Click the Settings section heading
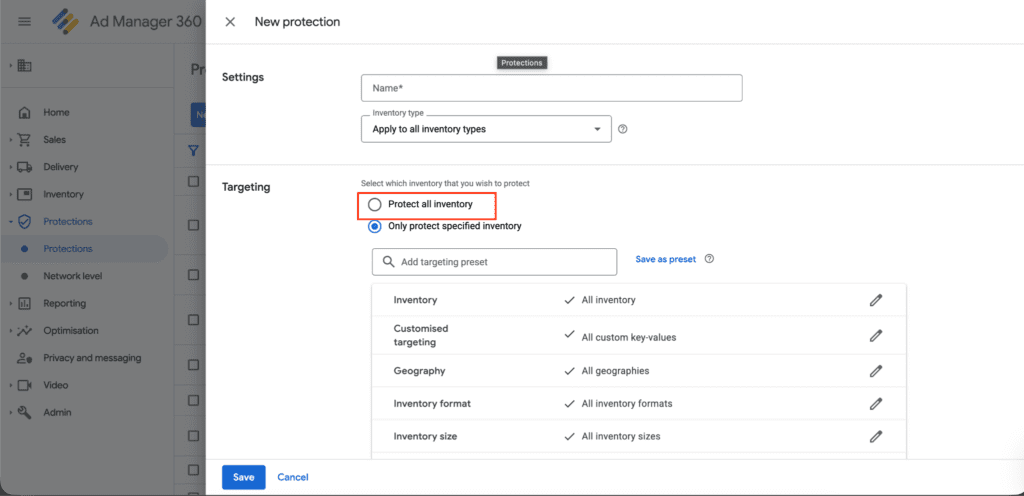This screenshot has width=1024, height=496. tap(243, 77)
